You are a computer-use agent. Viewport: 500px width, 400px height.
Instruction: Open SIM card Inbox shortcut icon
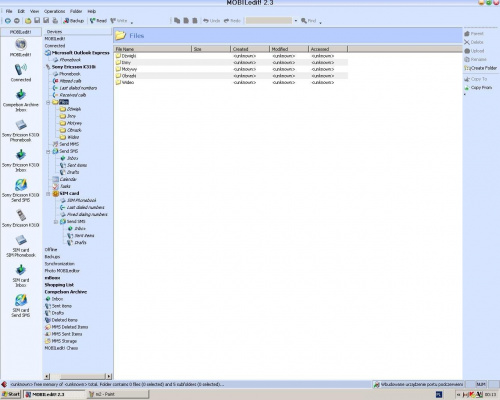21,276
